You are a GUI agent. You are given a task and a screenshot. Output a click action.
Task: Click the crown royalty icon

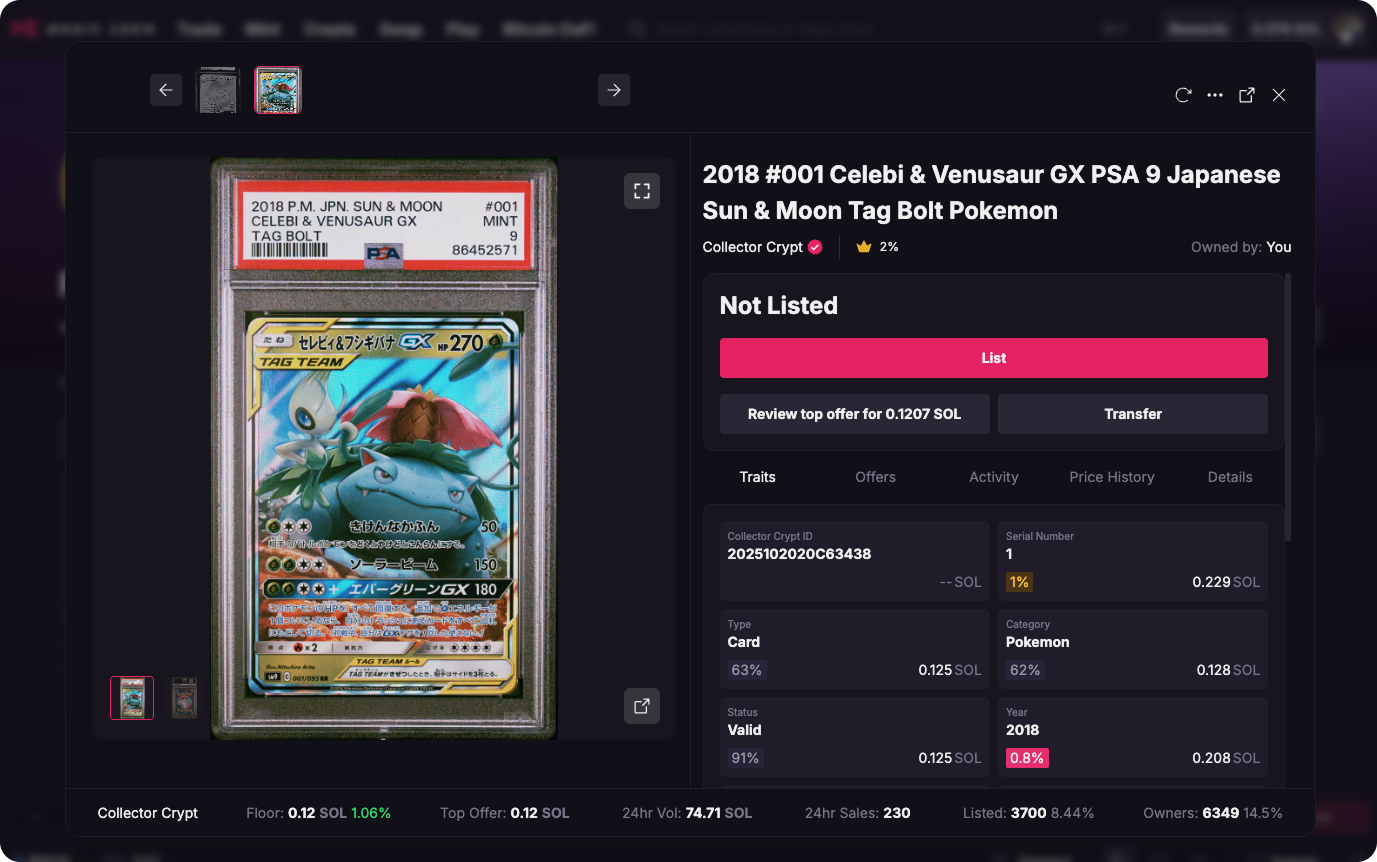point(864,247)
